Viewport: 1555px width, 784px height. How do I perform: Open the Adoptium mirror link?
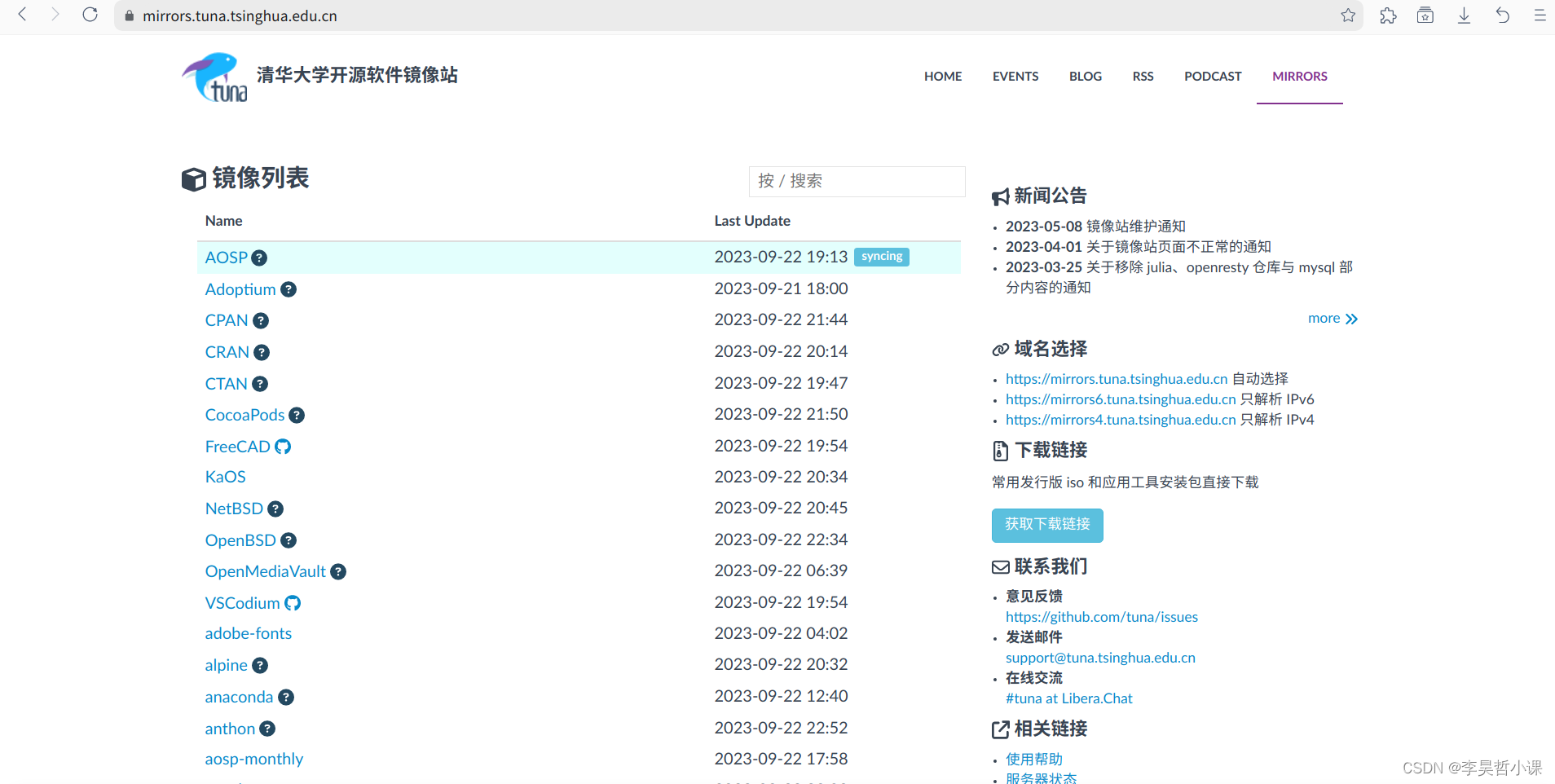click(240, 289)
